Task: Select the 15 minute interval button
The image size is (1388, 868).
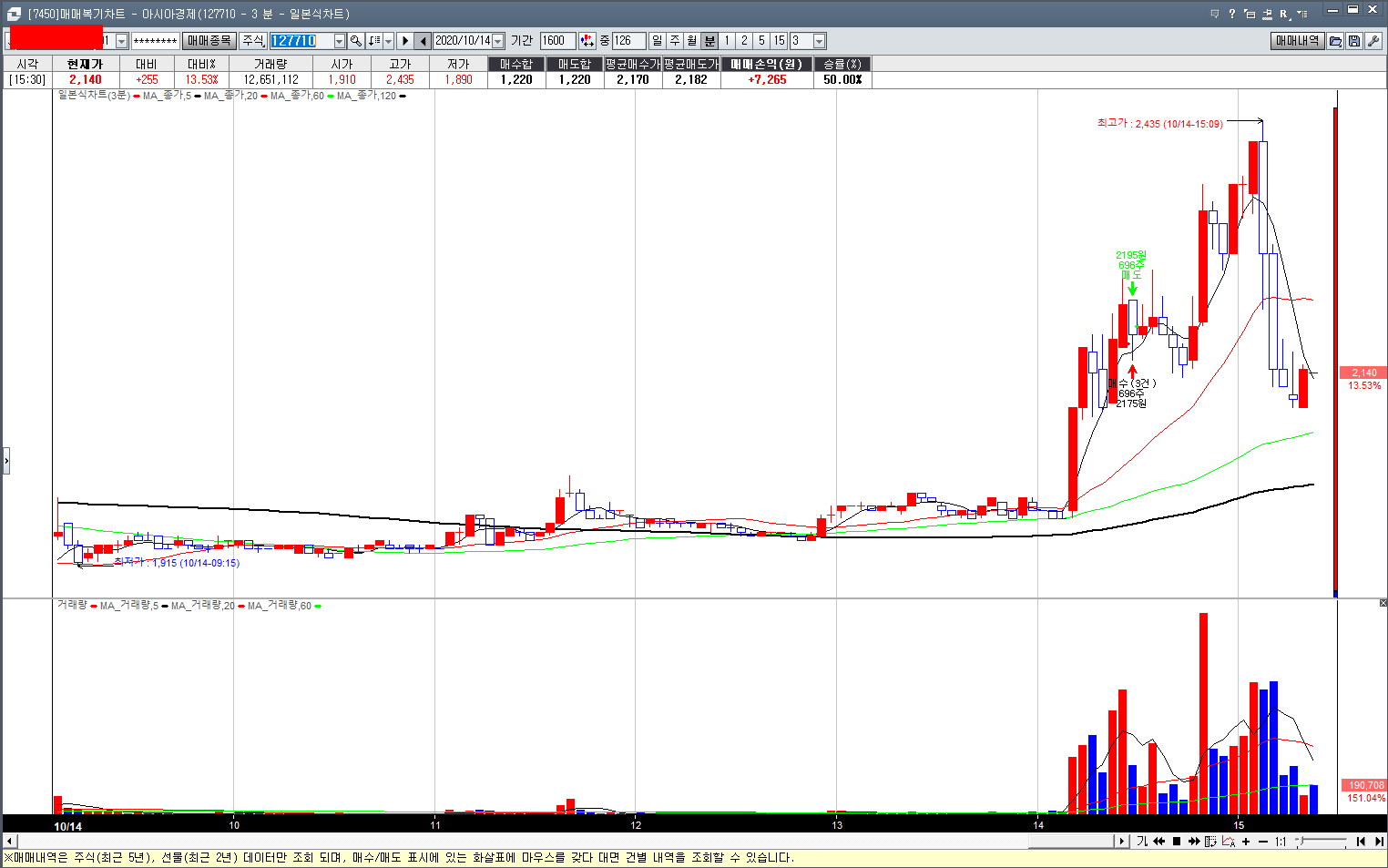Action: 779,41
